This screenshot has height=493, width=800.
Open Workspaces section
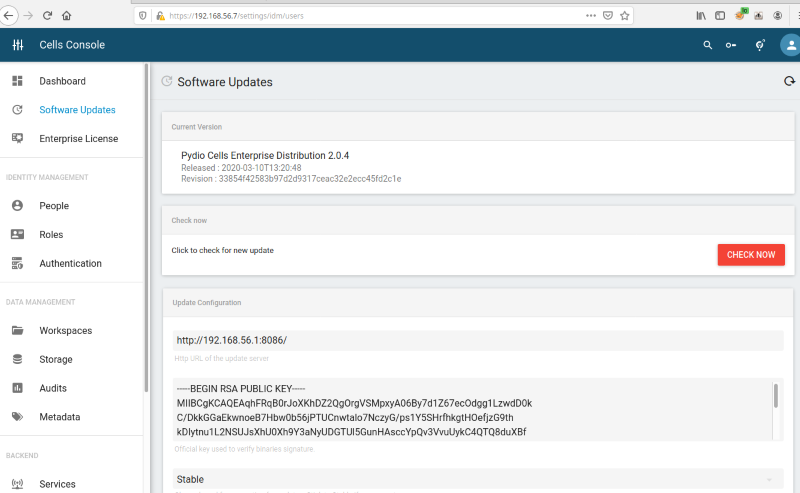pos(65,331)
